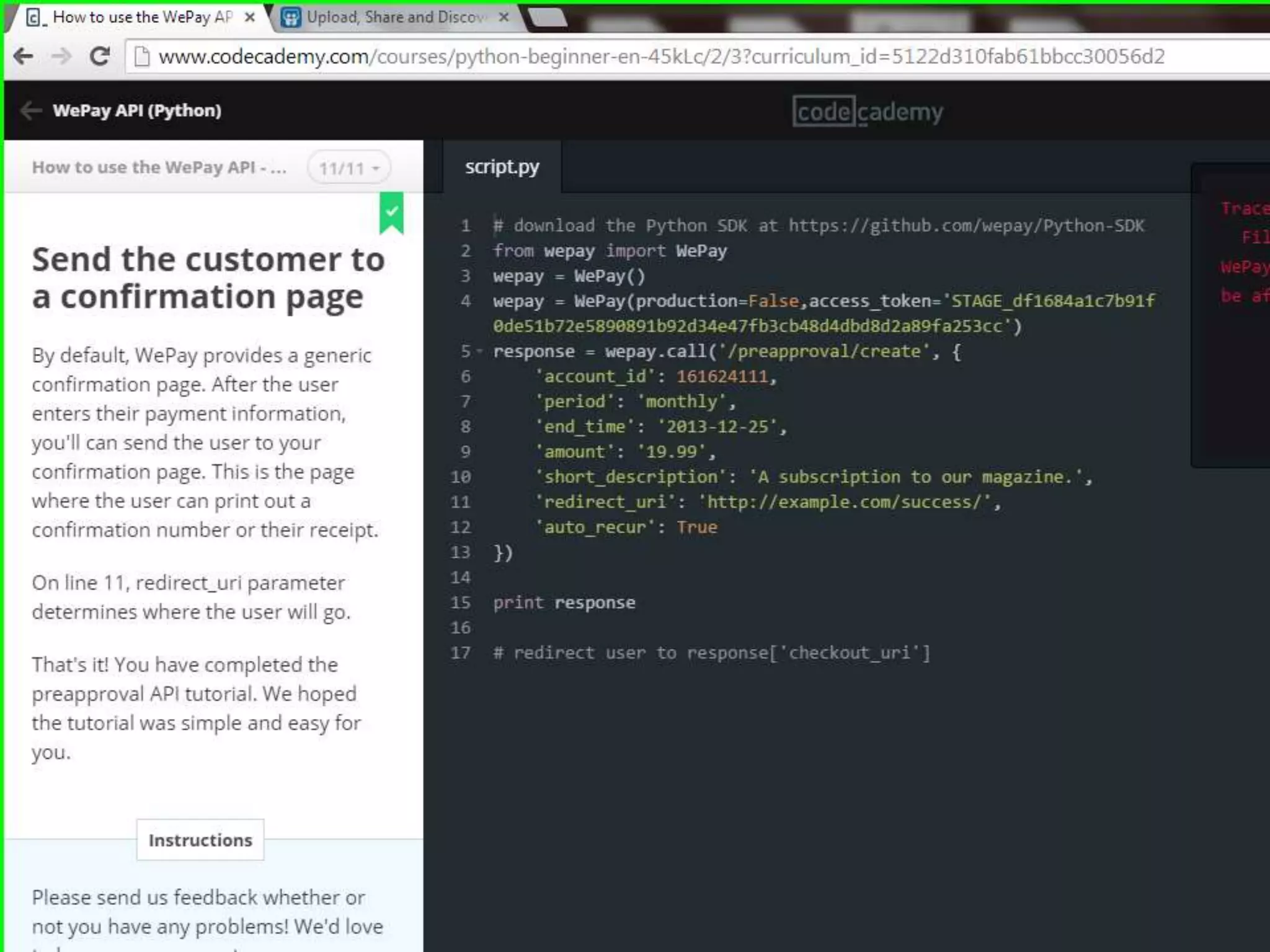
Task: Click the account_id value 161624111
Action: [x=722, y=376]
